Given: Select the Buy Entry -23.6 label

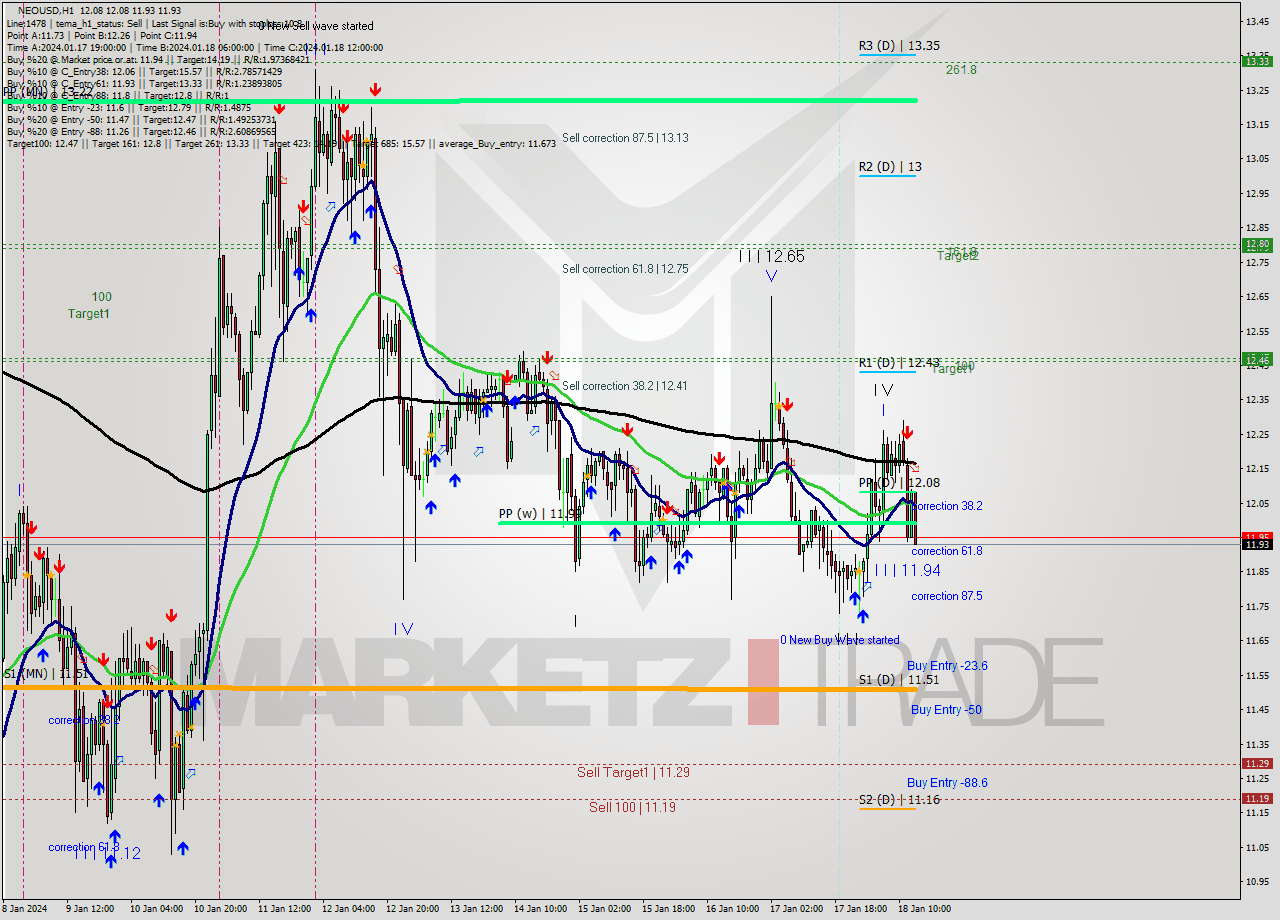Looking at the screenshot, I should point(947,666).
